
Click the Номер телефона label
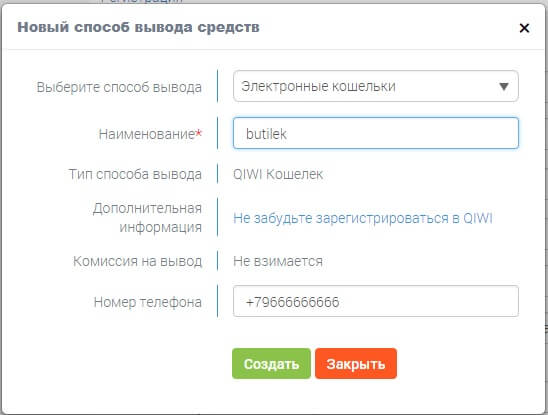[x=148, y=302]
